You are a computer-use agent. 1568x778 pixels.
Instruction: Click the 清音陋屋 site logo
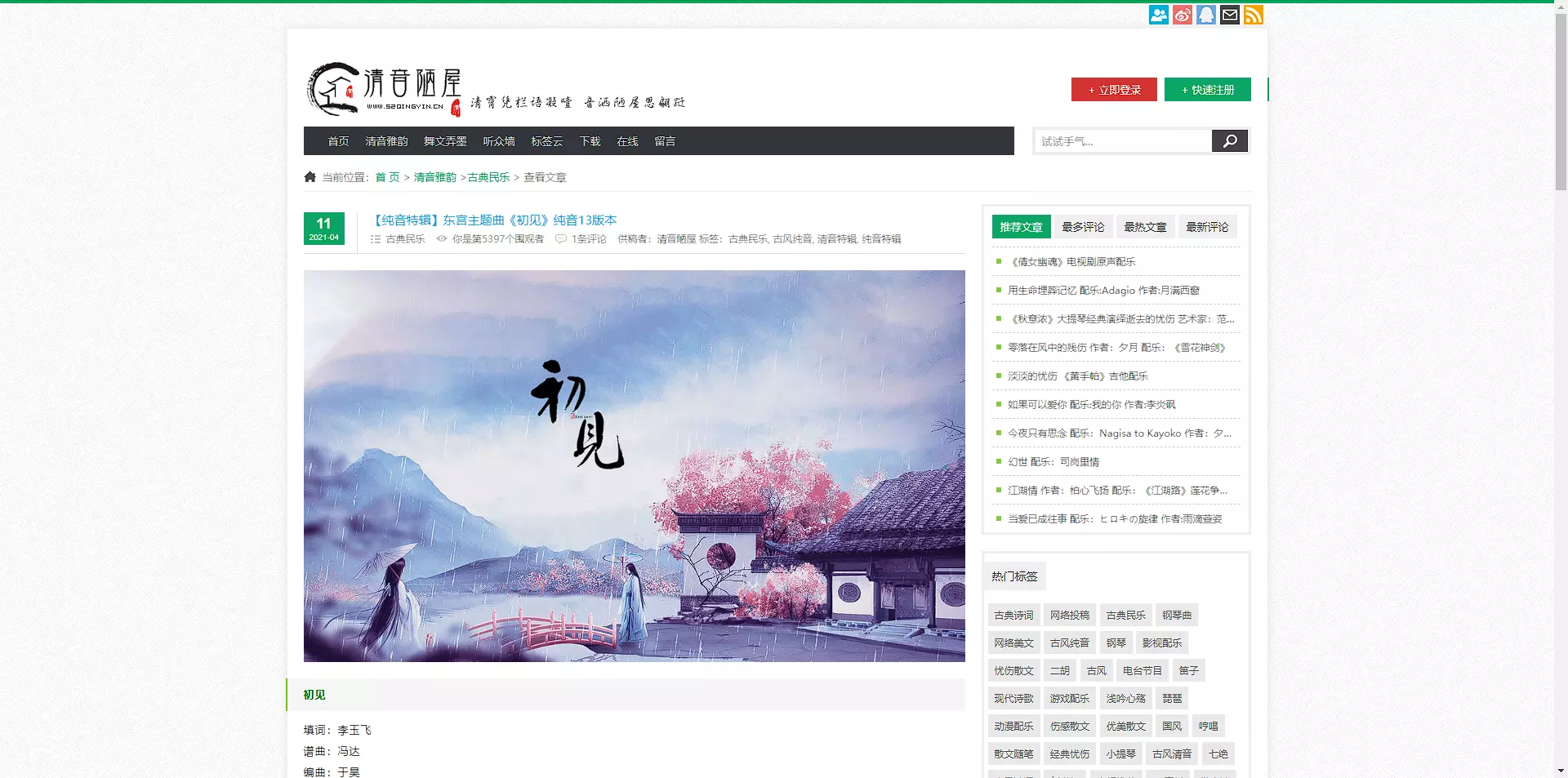[384, 89]
